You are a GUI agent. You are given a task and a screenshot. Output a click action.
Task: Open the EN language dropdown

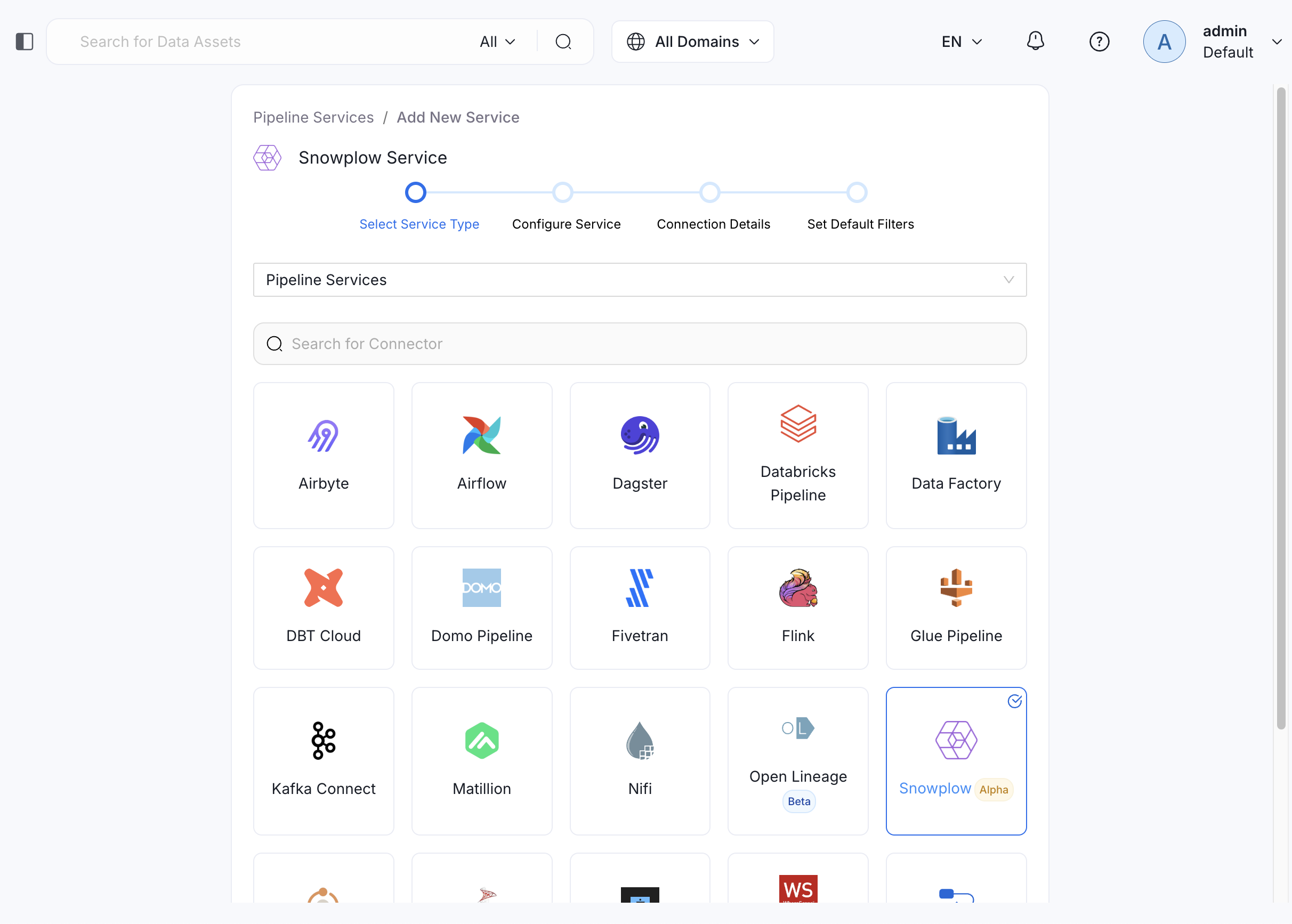pyautogui.click(x=962, y=41)
